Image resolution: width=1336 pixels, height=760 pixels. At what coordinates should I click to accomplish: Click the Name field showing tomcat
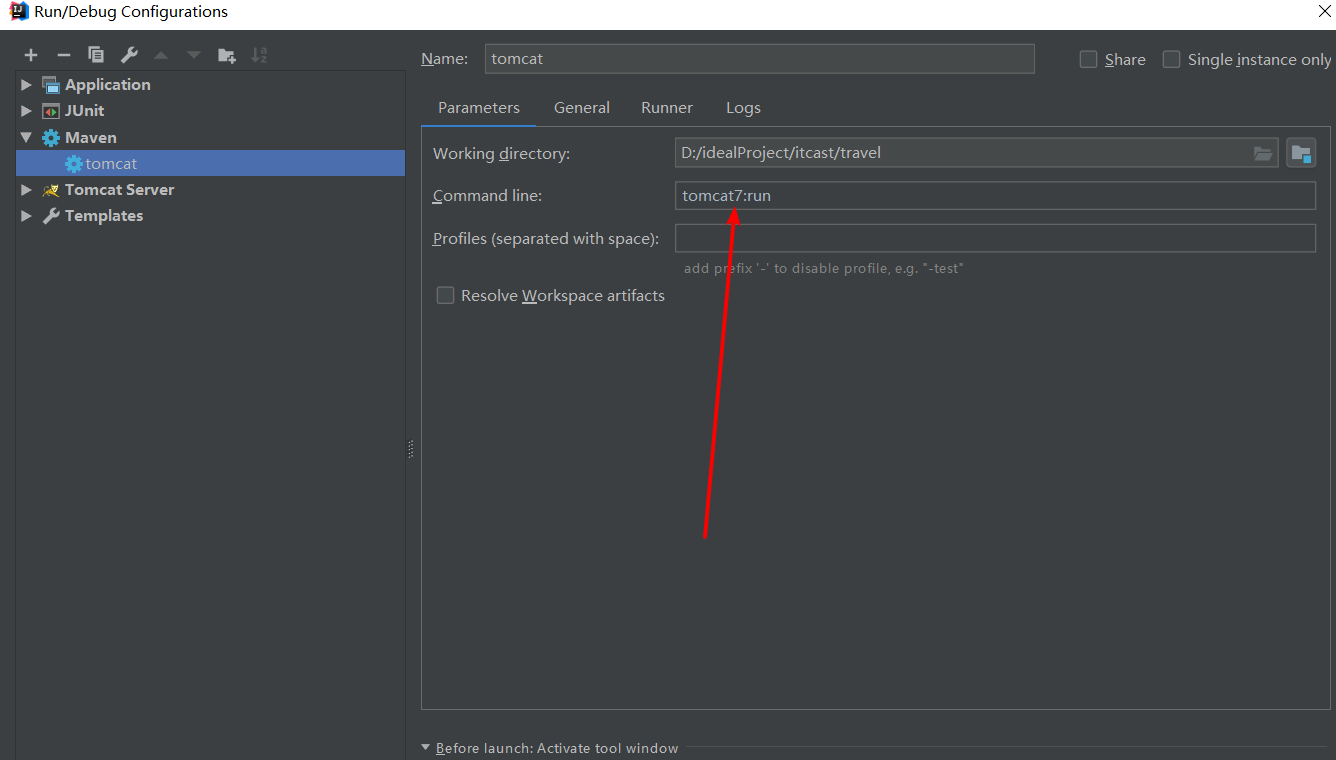pos(760,59)
